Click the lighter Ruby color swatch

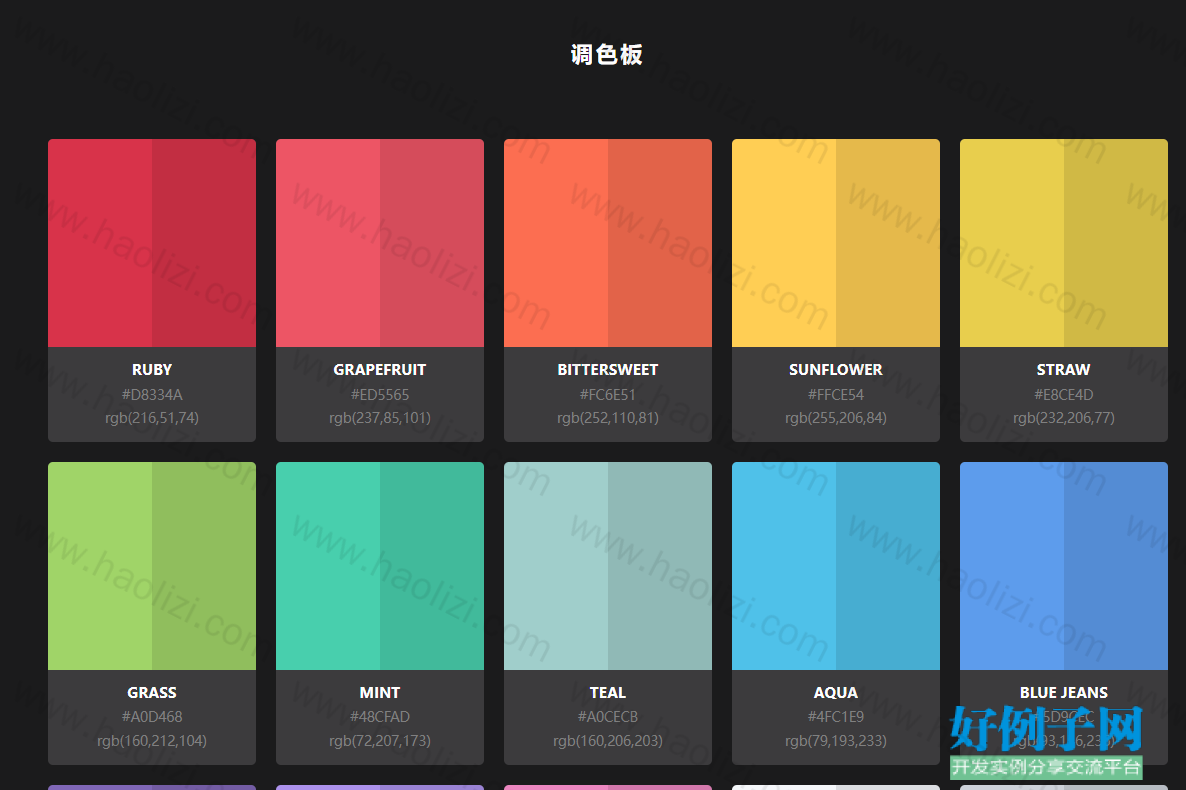pos(100,243)
